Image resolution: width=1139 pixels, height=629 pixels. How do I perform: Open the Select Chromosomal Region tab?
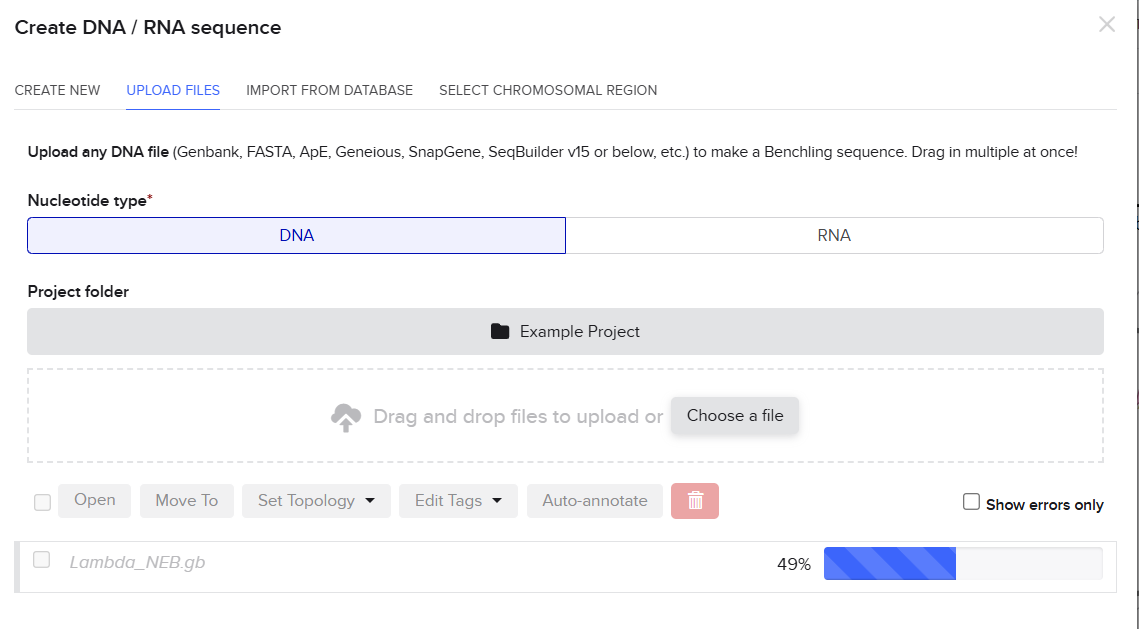pyautogui.click(x=548, y=90)
